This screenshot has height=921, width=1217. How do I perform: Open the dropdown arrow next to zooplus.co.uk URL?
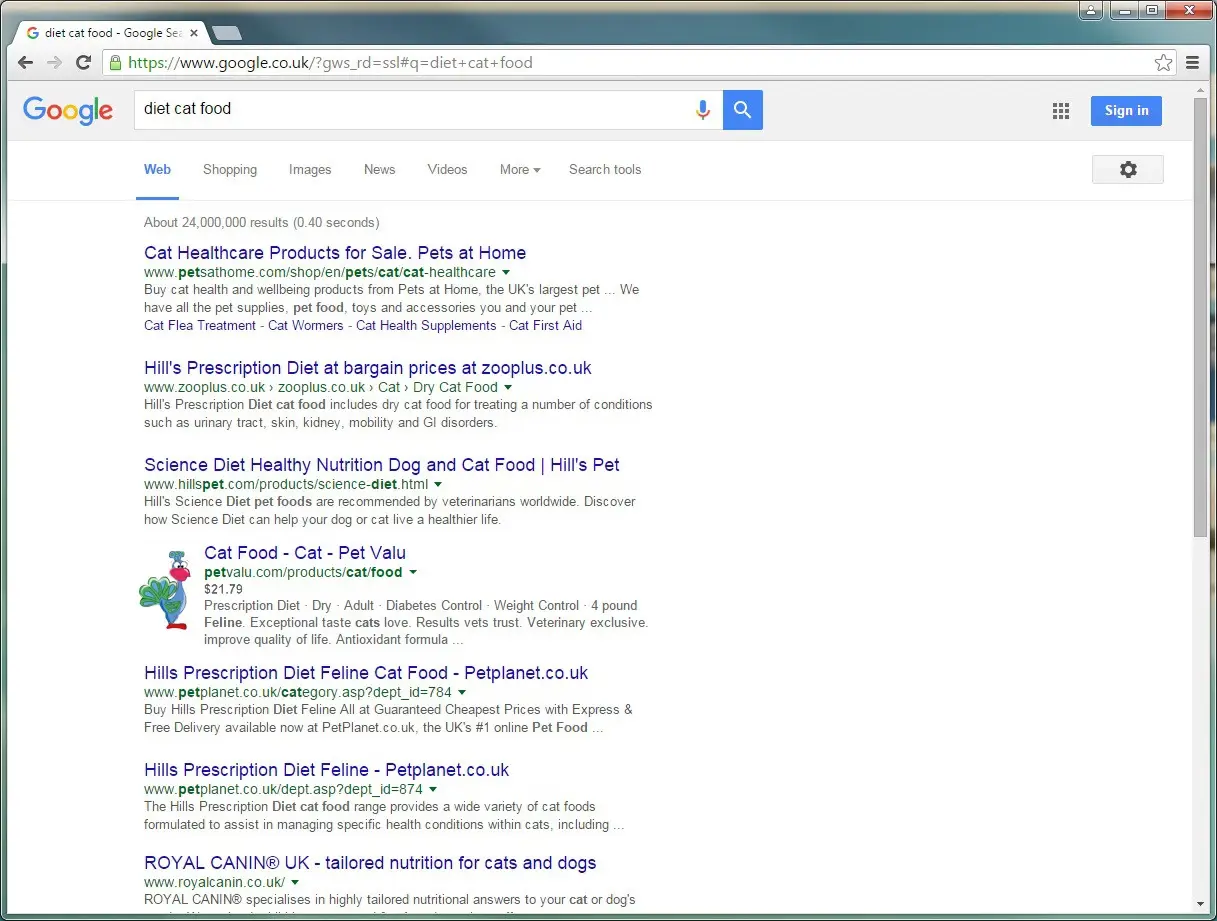[508, 387]
